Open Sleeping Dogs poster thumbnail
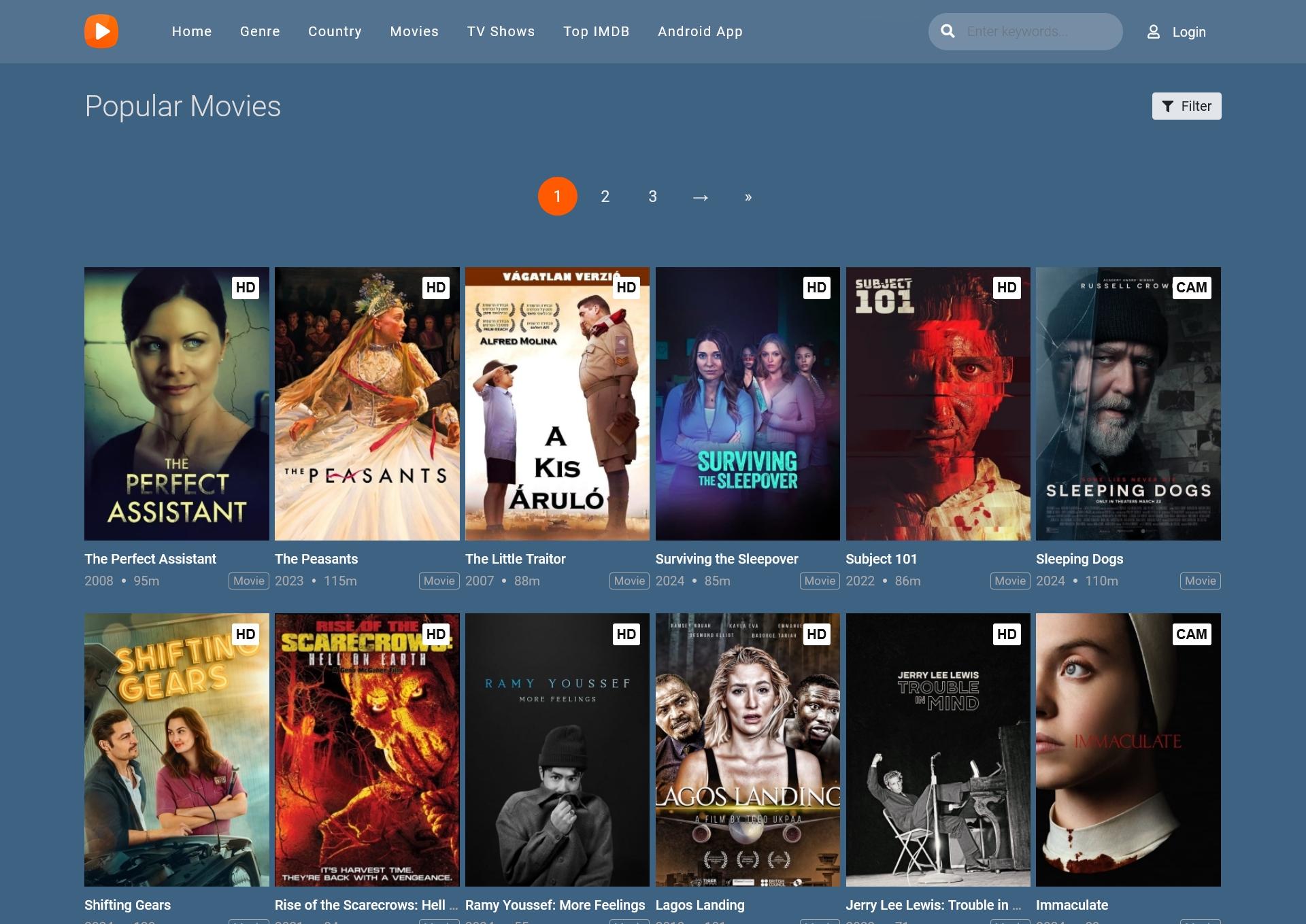The image size is (1306, 924). coord(1128,404)
